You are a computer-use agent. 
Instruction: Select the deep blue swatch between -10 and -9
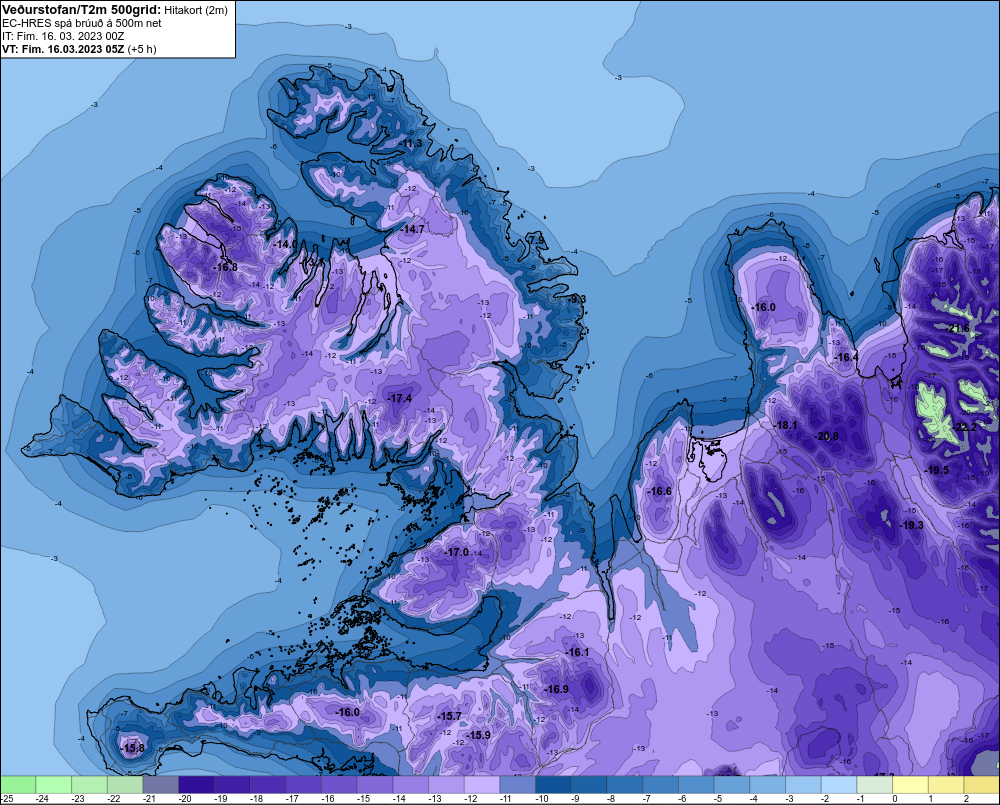554,784
